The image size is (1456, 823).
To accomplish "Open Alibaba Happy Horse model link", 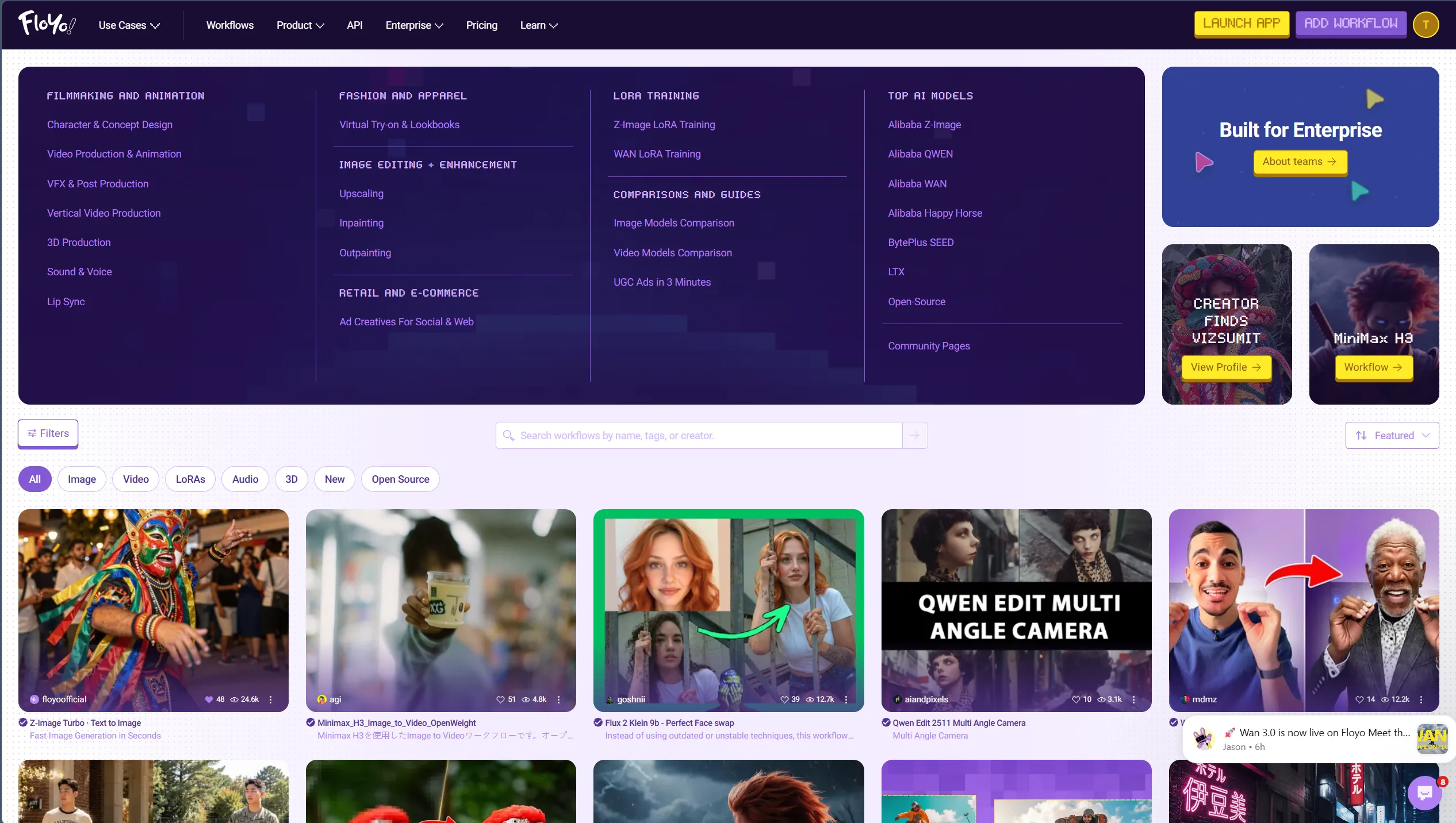I will (x=935, y=213).
